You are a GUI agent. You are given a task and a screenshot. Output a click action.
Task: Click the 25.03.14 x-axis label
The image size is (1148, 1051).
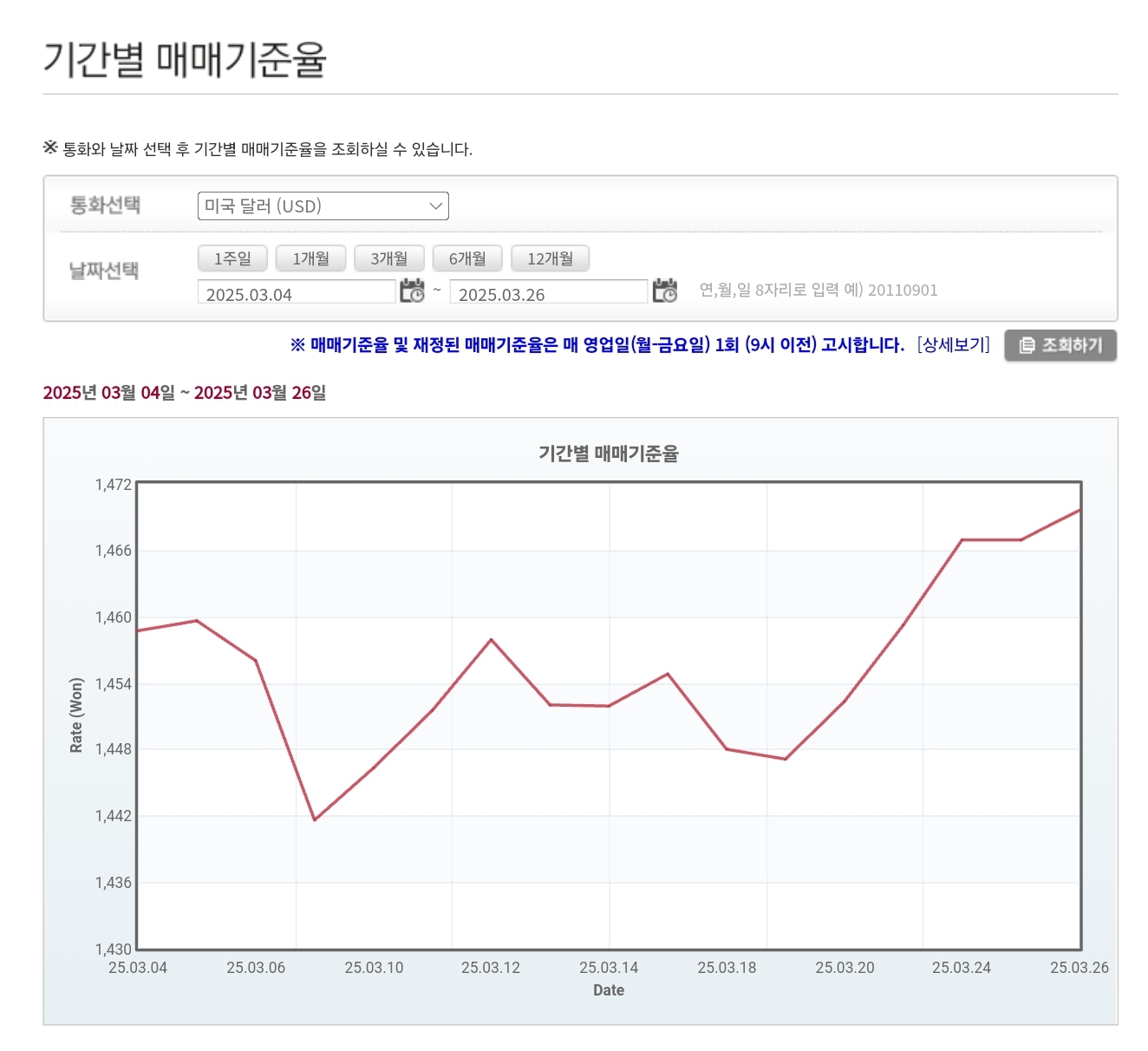click(x=609, y=968)
